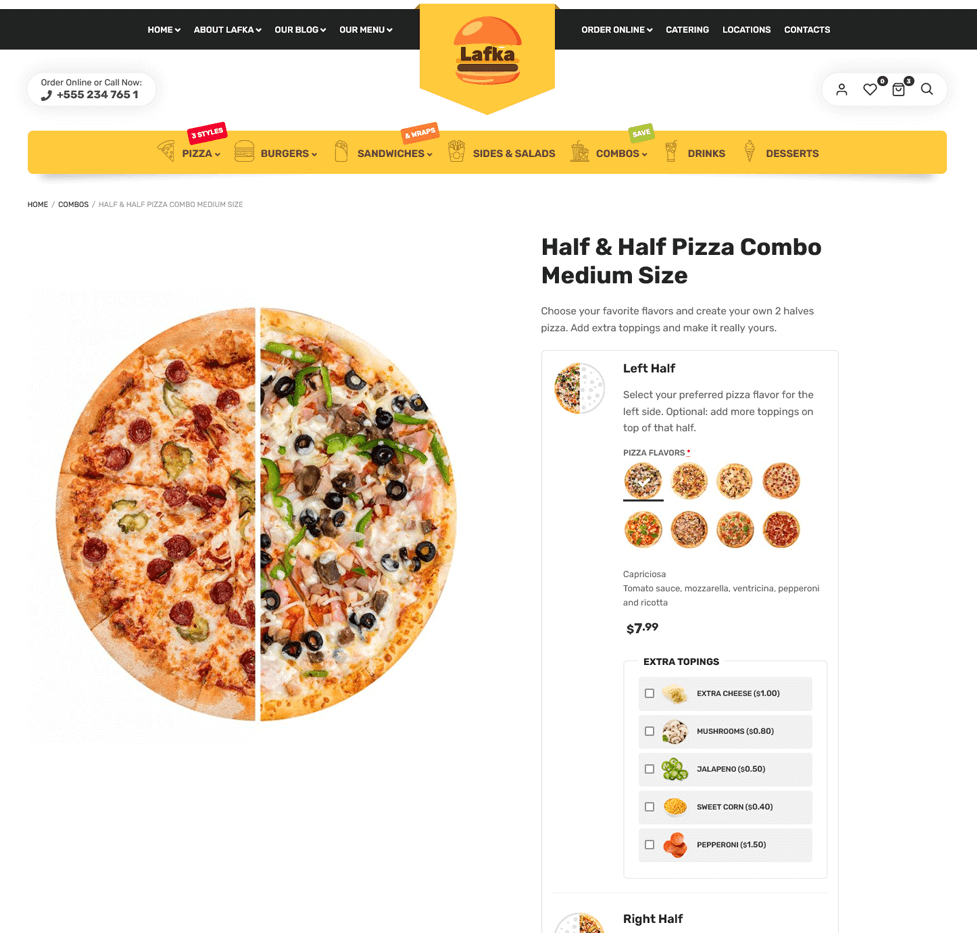Image resolution: width=977 pixels, height=933 pixels.
Task: Open the Combos dropdown menu
Action: 621,153
